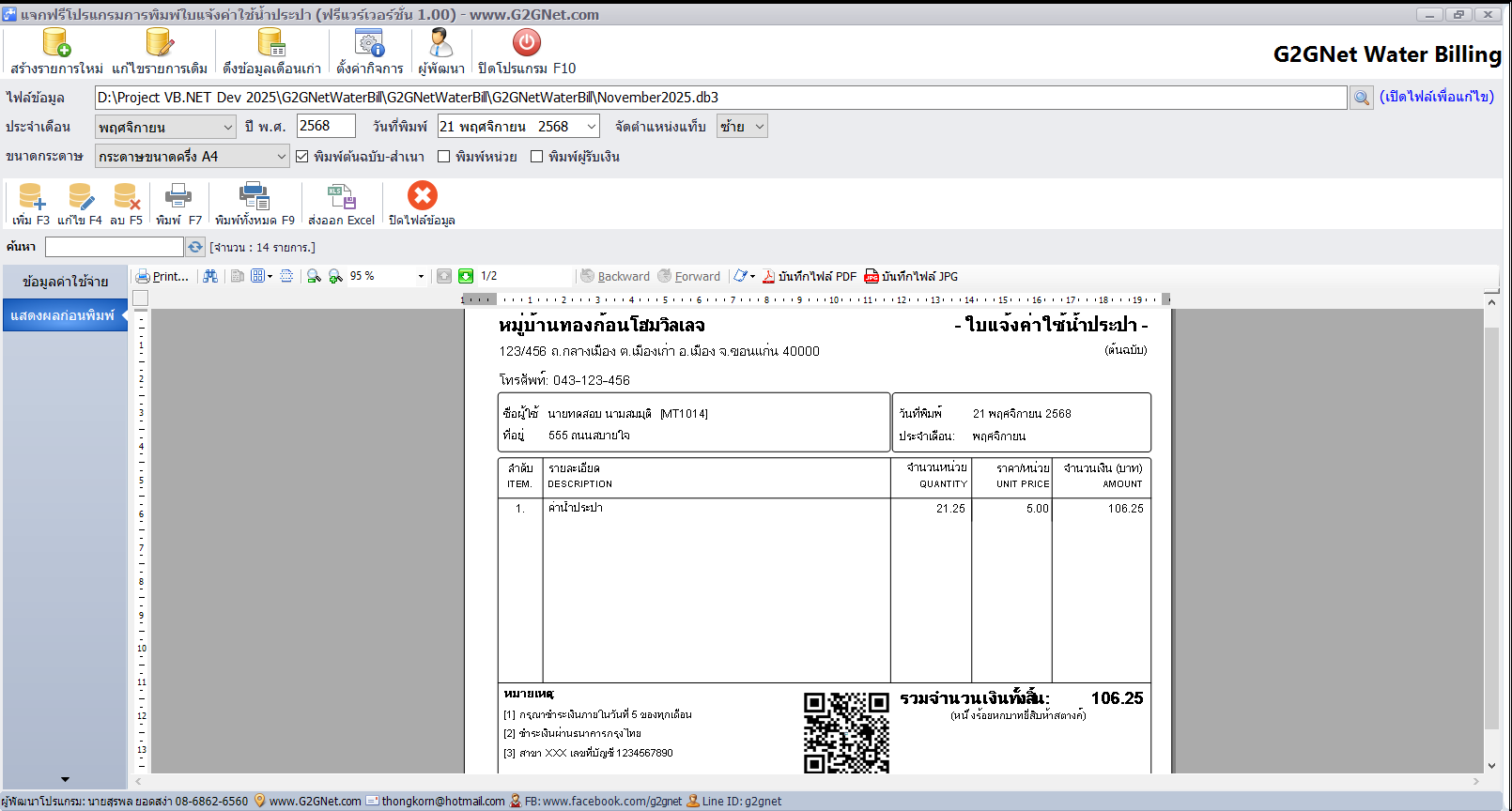Click the open file to edit link
1512x811 pixels.
click(1436, 97)
